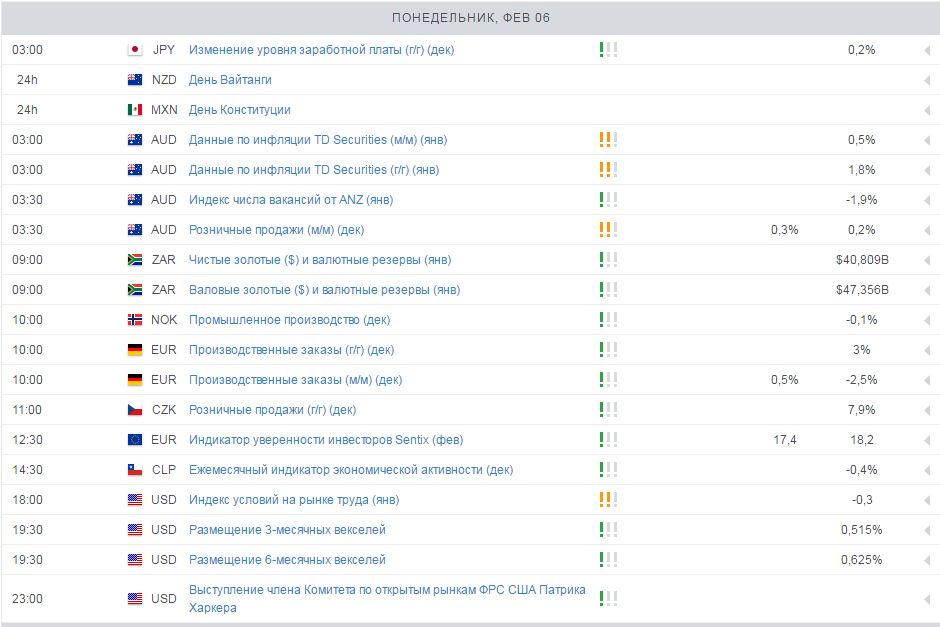Expand details arrow for 'Чистые золотые ($) и валютные резервы'
The image size is (940, 627).
click(927, 261)
